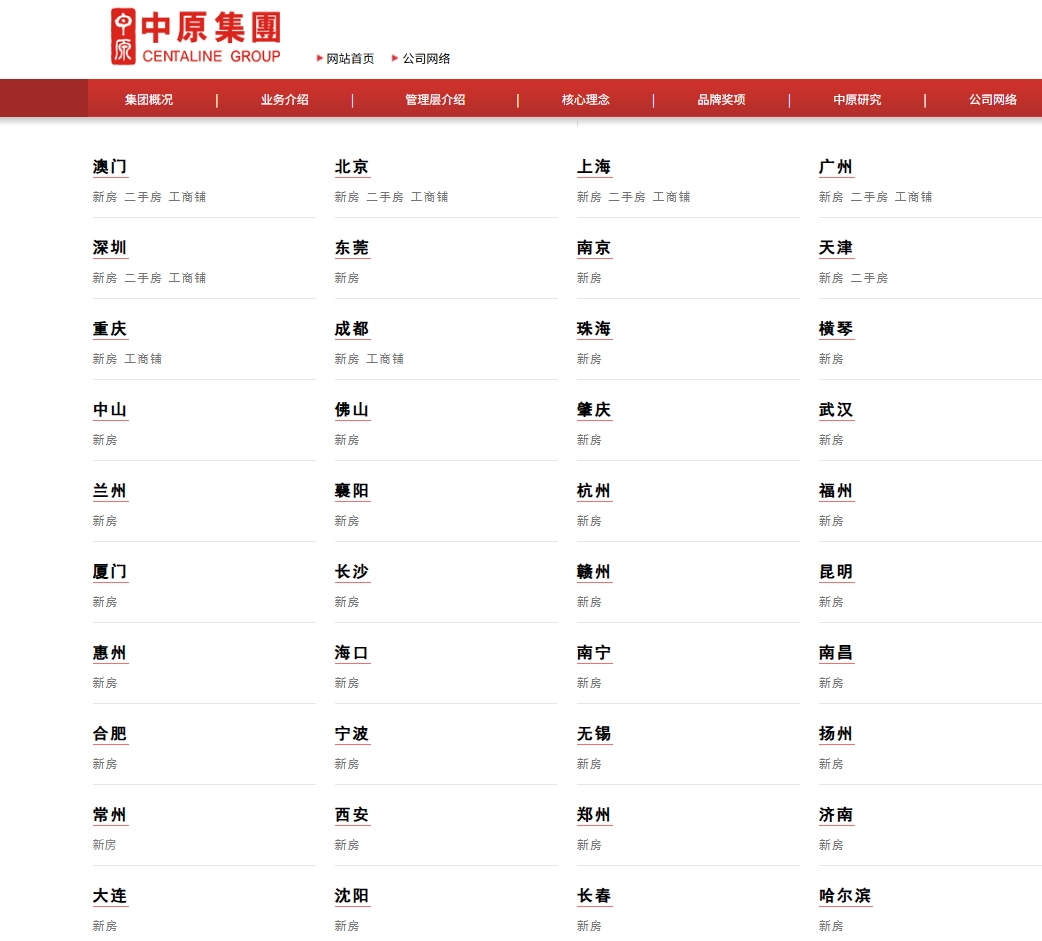Screen dimensions: 1042x941
Task: Select 业务介绍 in the navigation bar
Action: click(284, 100)
